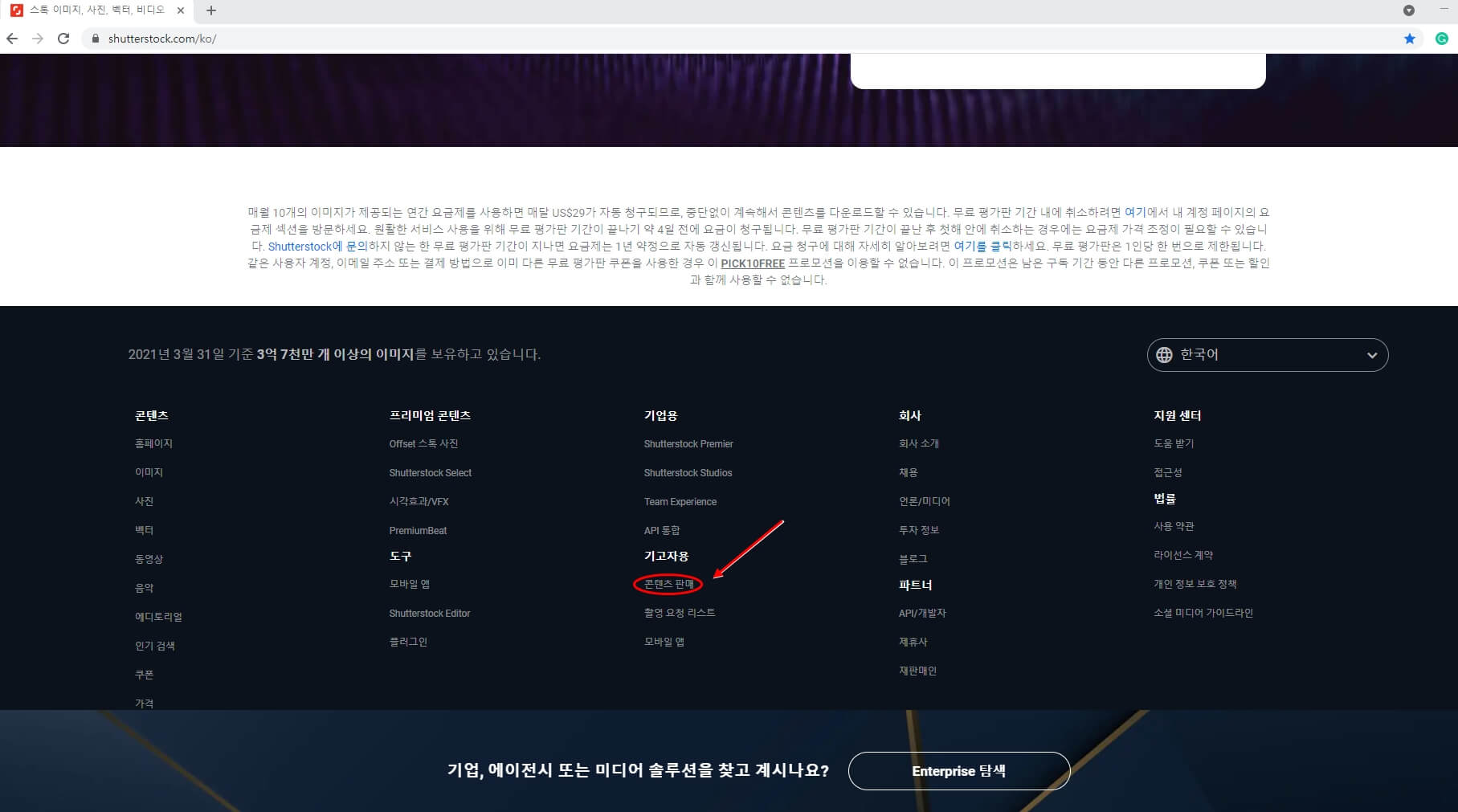The width and height of the screenshot is (1458, 812).
Task: Open API/개발자 link
Action: click(922, 613)
